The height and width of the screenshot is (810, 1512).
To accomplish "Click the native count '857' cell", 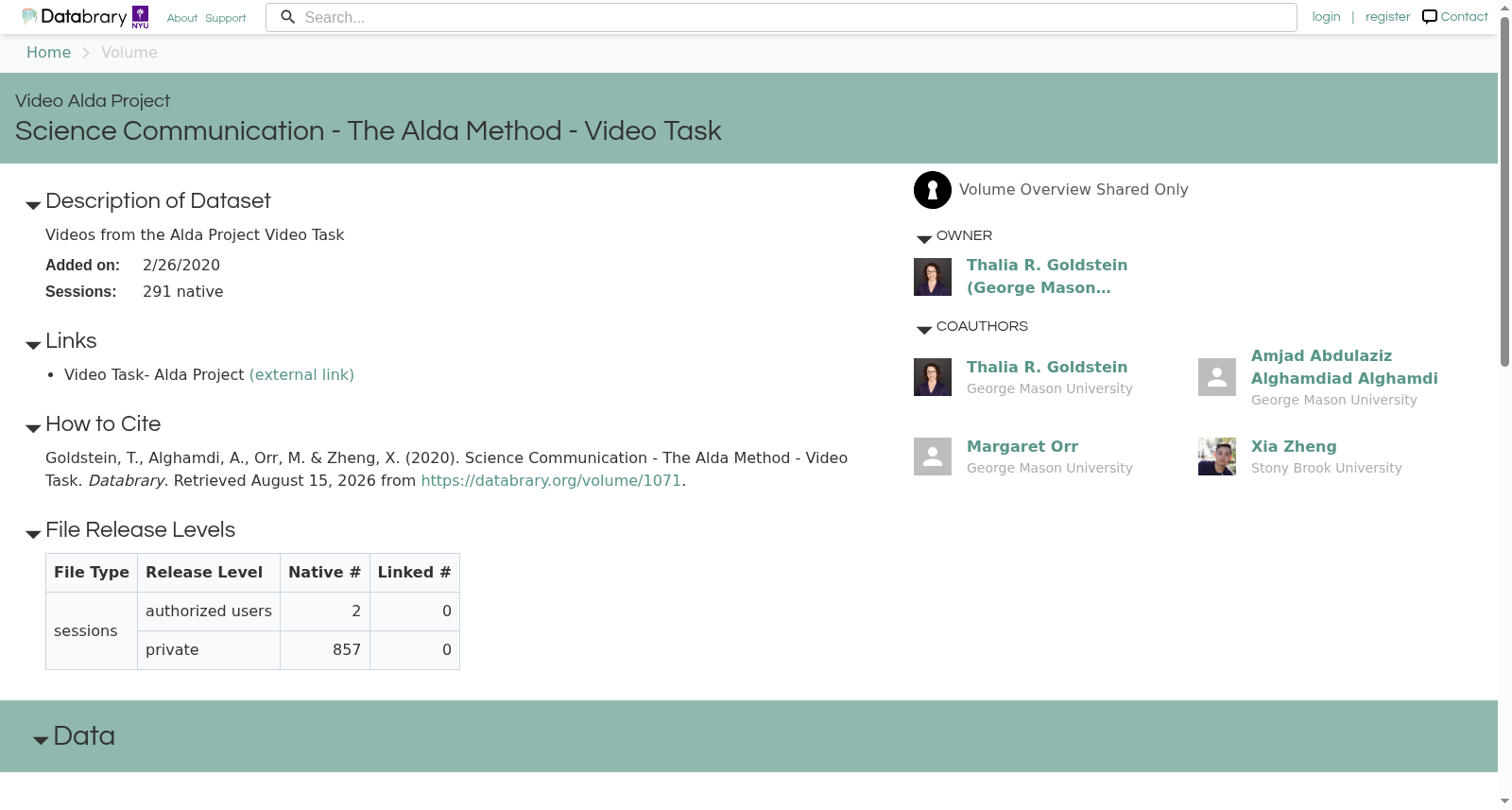I will (x=325, y=650).
